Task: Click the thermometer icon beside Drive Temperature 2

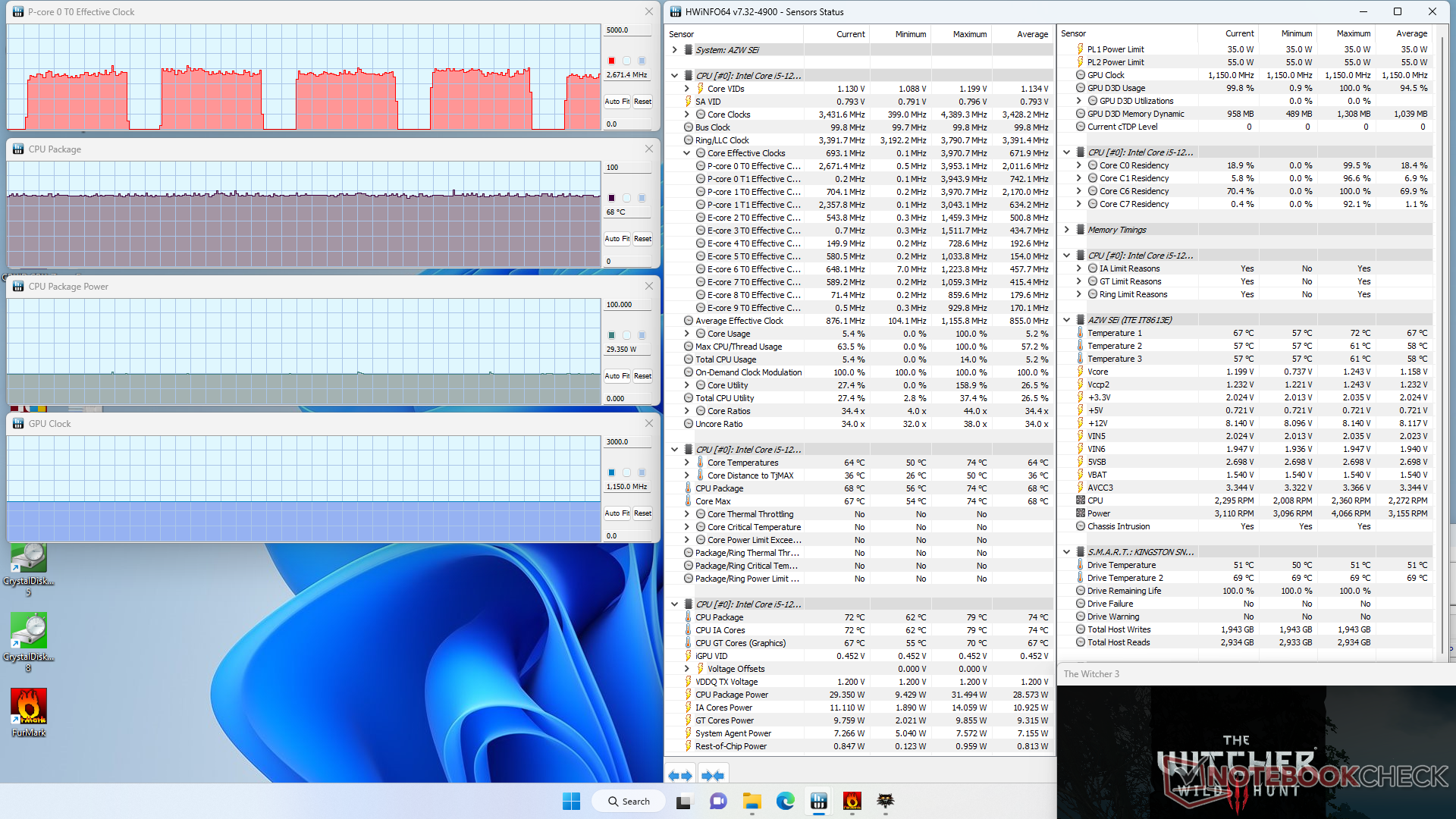Action: pyautogui.click(x=1080, y=578)
